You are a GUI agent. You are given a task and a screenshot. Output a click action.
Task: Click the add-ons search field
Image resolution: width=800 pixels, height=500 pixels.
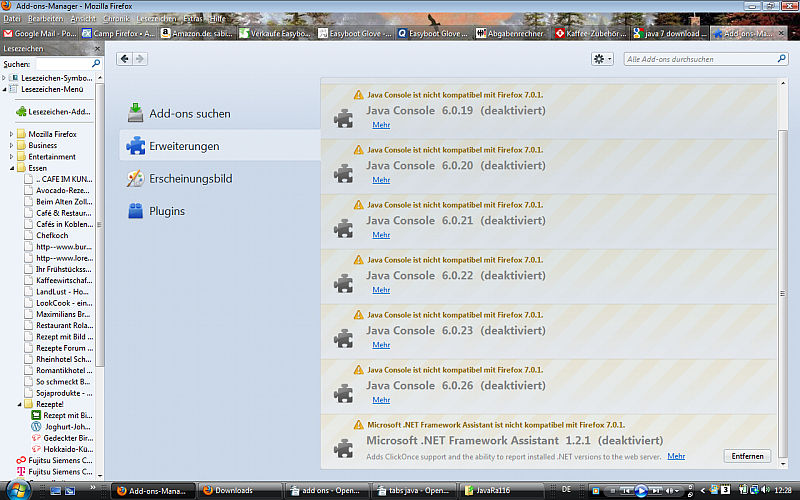(705, 59)
